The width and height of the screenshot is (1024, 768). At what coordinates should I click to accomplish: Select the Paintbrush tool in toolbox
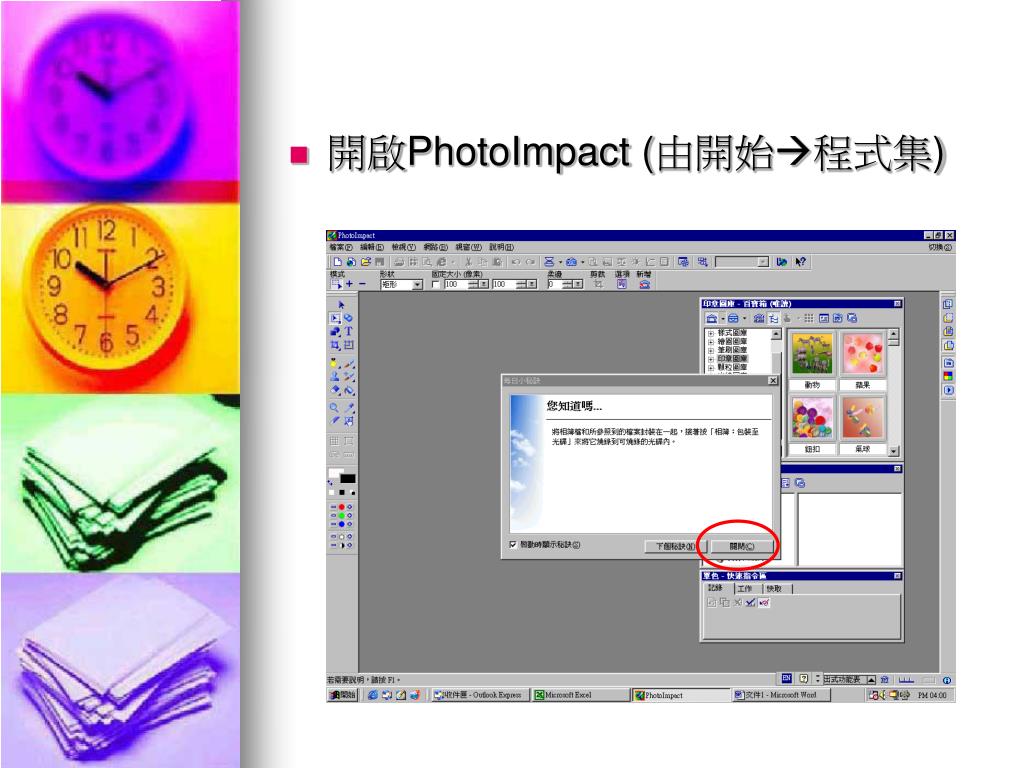349,364
